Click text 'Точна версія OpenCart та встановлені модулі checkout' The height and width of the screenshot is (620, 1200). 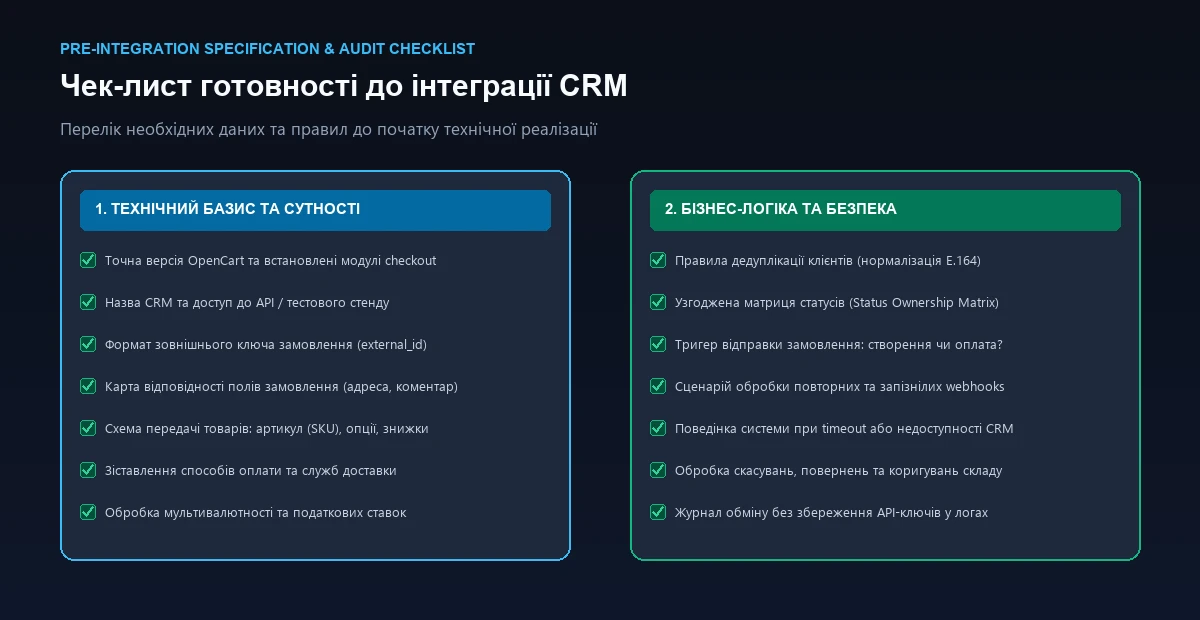click(x=270, y=260)
